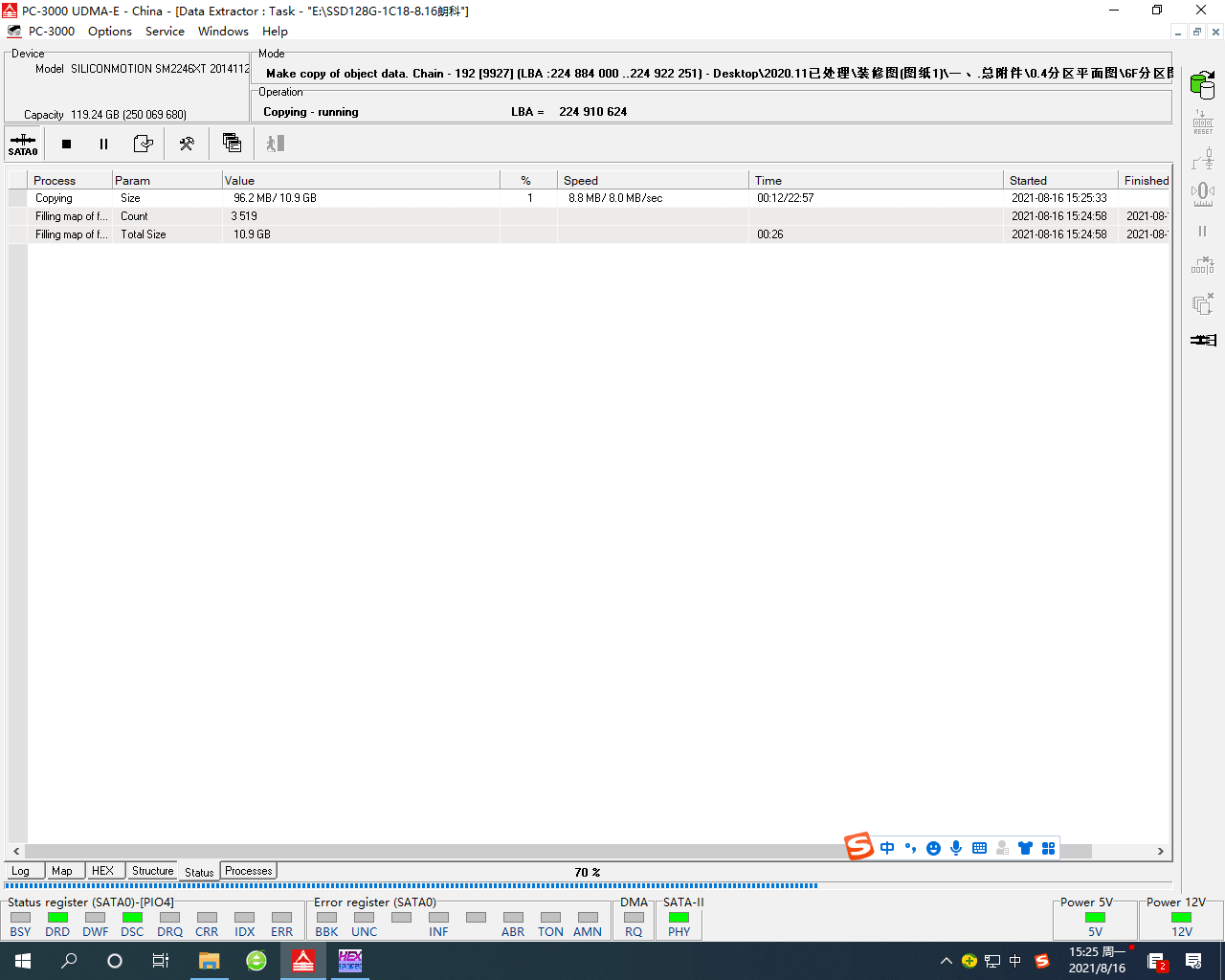Open taskbar search magnifier
The width and height of the screenshot is (1225, 980).
click(69, 961)
